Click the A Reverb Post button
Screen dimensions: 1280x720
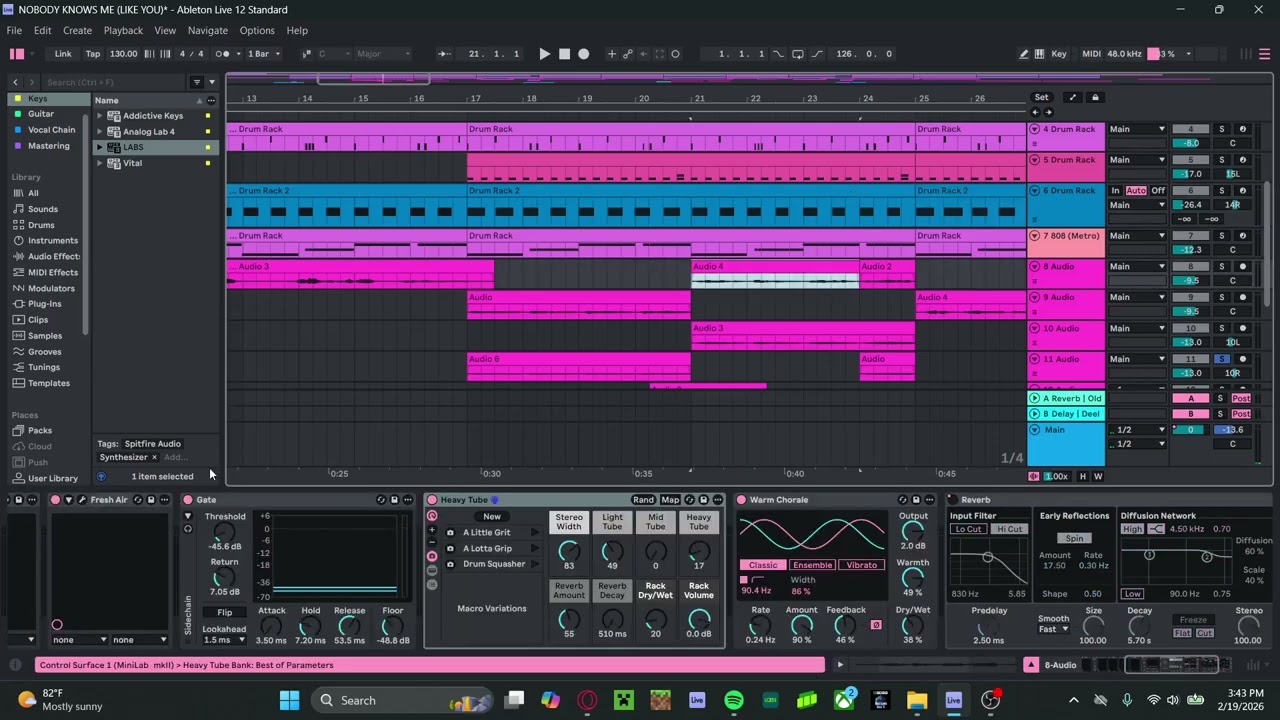click(1241, 399)
